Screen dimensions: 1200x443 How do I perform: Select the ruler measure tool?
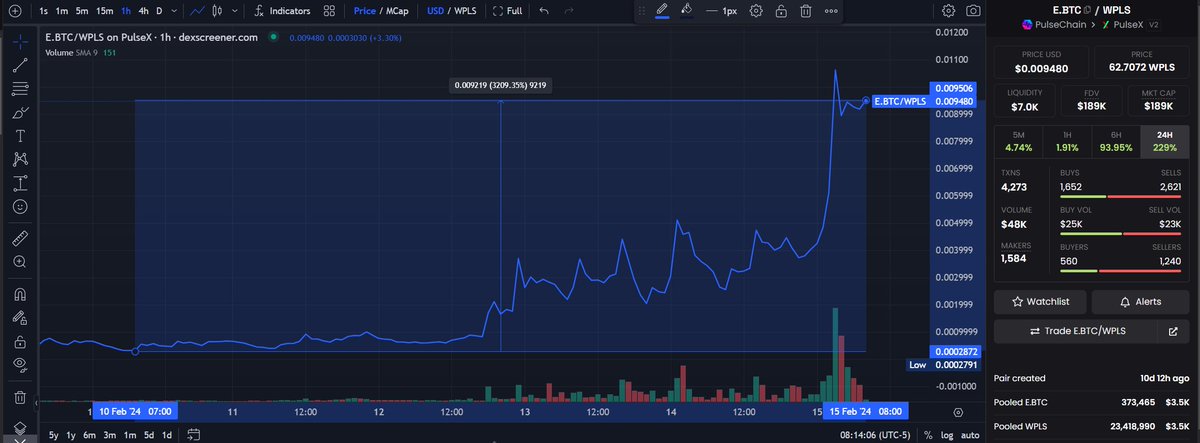[19, 238]
